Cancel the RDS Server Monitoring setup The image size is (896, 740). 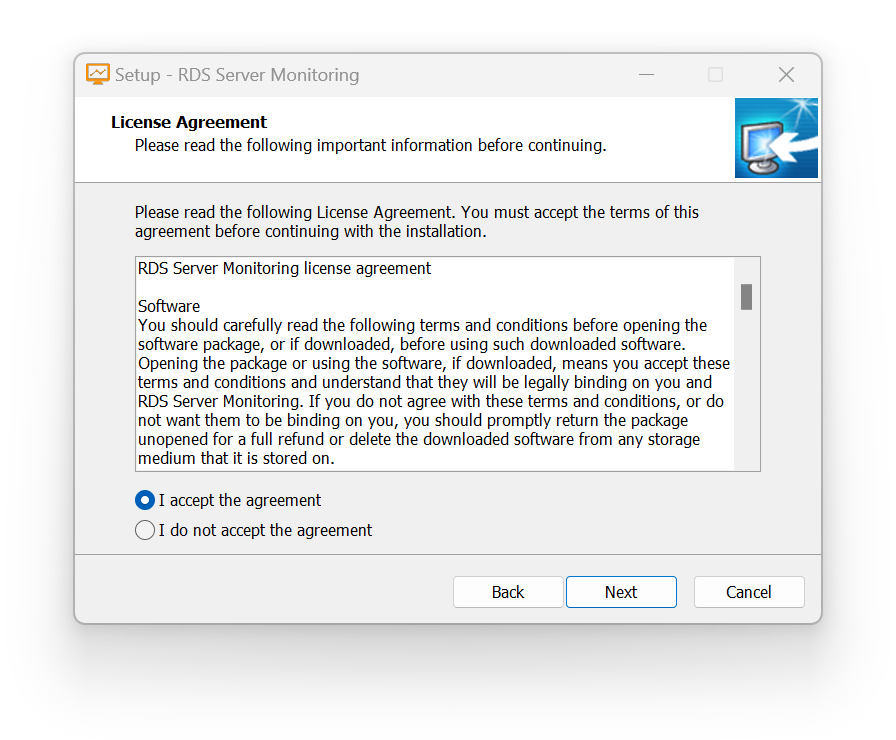click(x=749, y=592)
